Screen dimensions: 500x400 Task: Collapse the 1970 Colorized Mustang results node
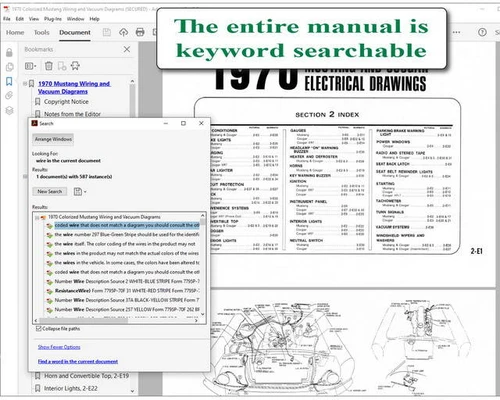click(x=37, y=218)
